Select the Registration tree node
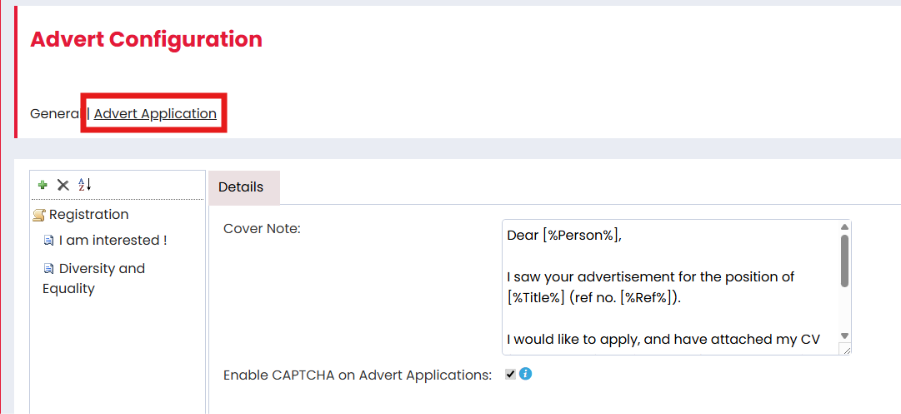The image size is (901, 414). click(x=89, y=214)
